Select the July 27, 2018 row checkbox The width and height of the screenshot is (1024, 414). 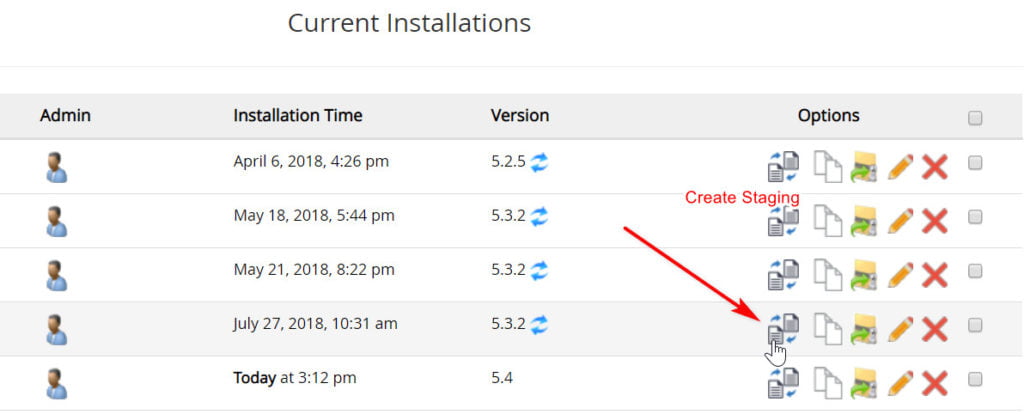click(x=975, y=325)
